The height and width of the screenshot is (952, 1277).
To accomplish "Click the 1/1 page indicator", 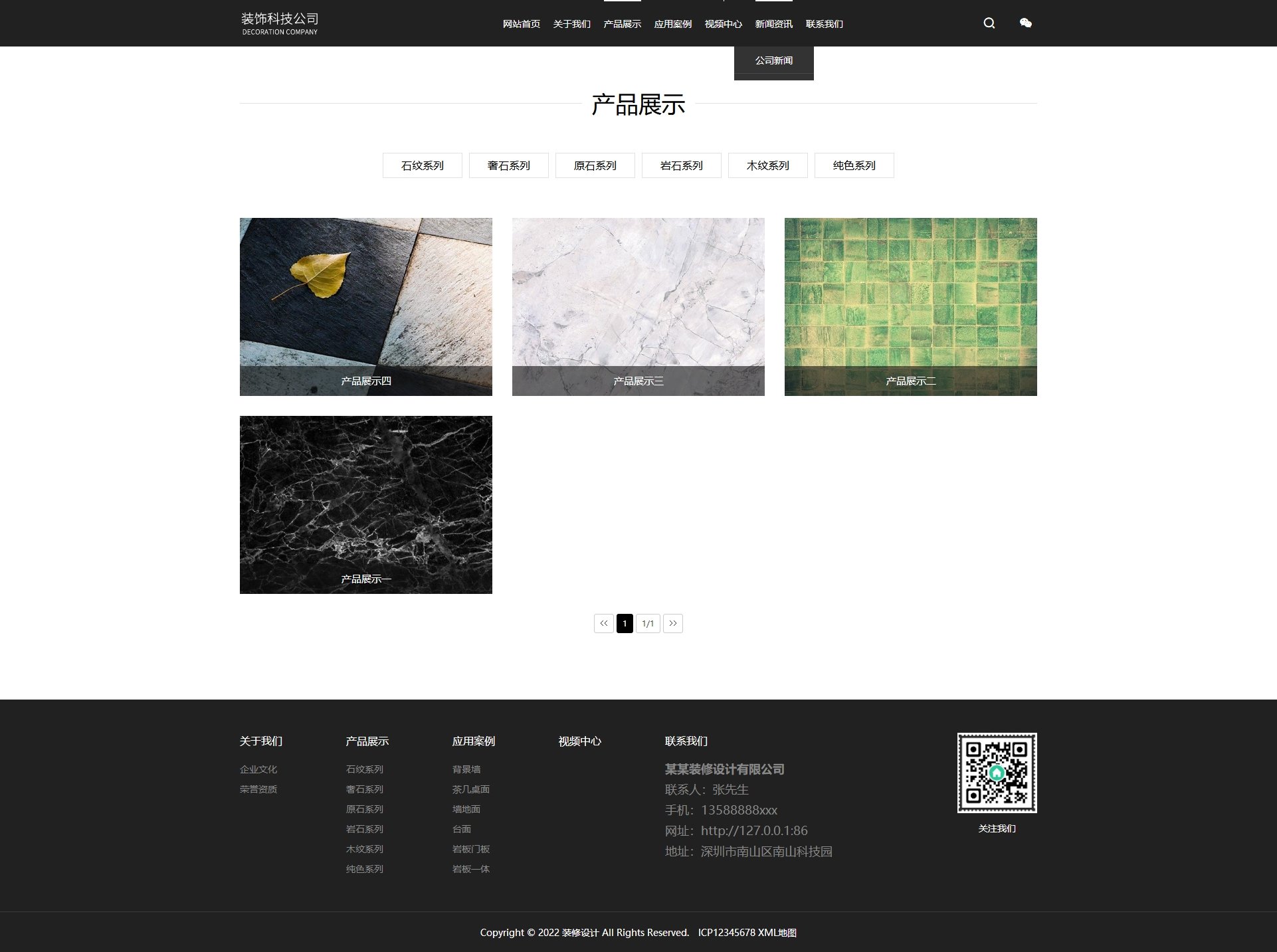I will coord(648,623).
